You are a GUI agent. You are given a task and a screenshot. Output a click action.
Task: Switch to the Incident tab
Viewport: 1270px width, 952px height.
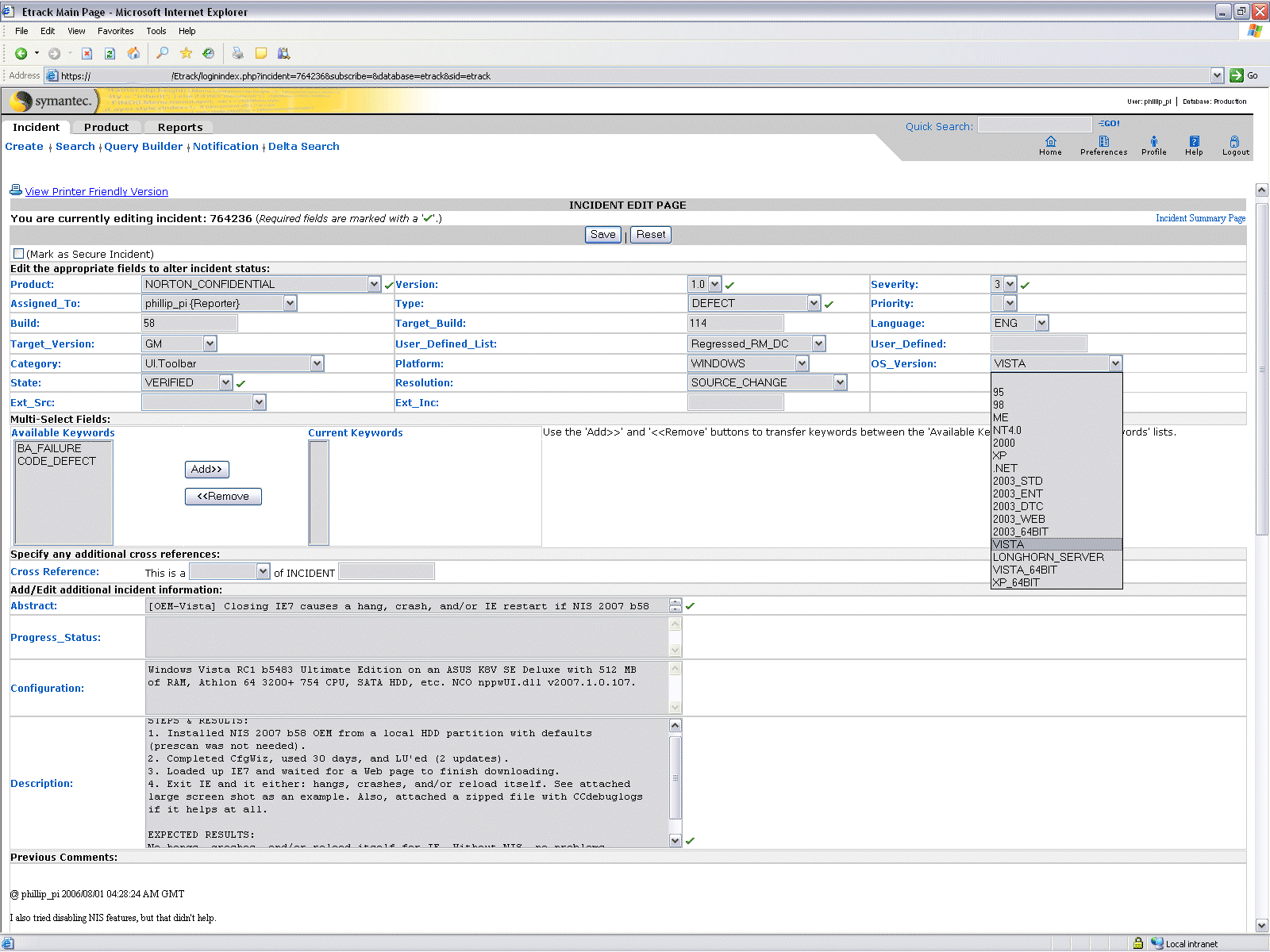pyautogui.click(x=37, y=127)
